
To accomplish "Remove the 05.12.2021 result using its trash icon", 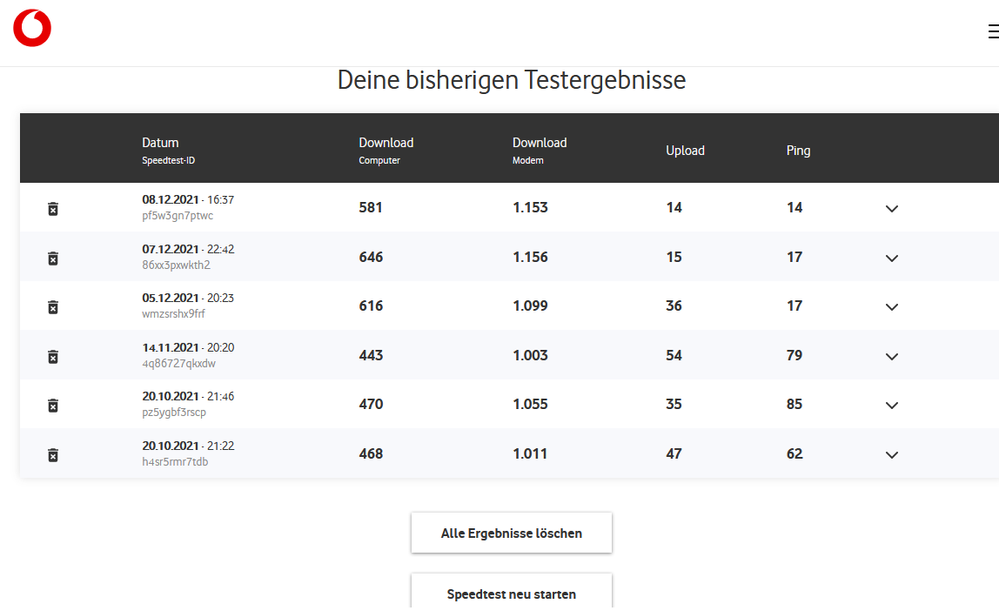I will coord(52,307).
